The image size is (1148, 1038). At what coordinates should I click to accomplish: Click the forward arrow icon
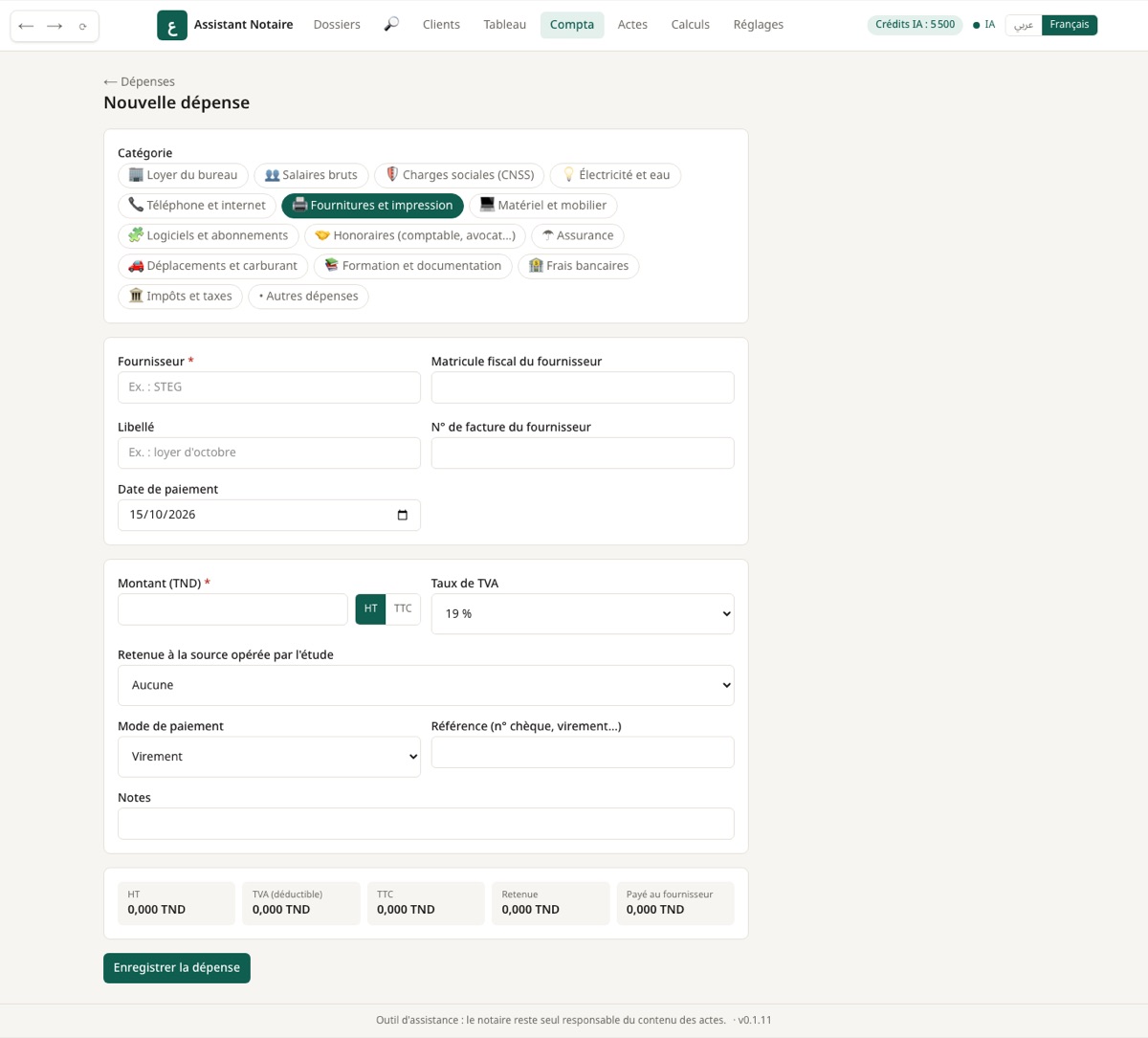tap(55, 26)
